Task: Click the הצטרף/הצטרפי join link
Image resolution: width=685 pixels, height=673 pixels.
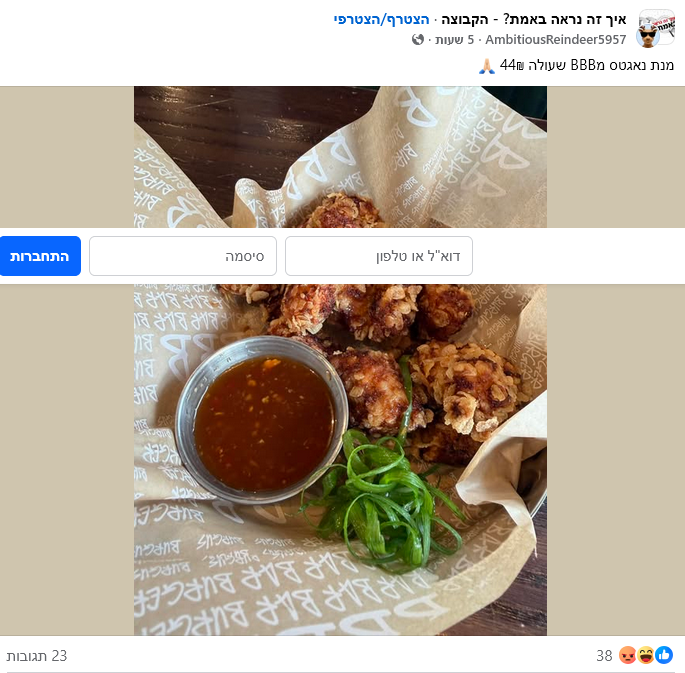Action: (x=381, y=19)
